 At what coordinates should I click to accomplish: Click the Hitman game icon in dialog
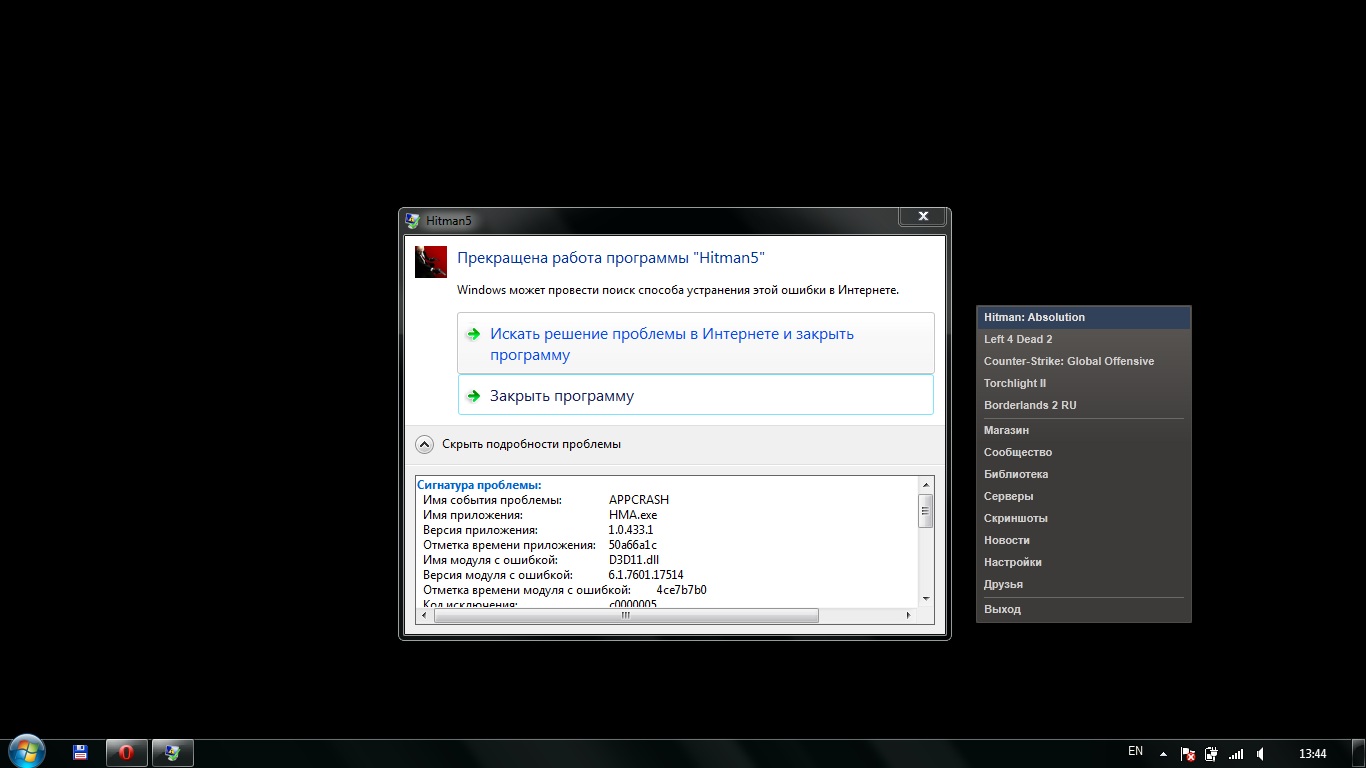coord(431,262)
